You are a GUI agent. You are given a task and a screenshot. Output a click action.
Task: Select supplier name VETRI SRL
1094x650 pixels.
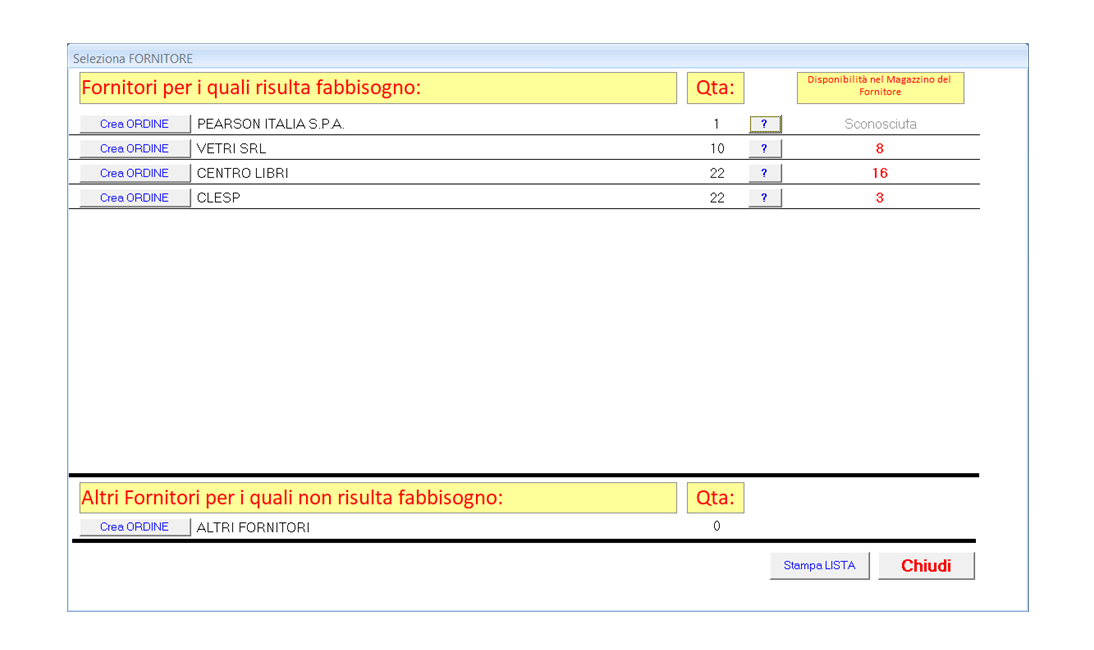[231, 149]
